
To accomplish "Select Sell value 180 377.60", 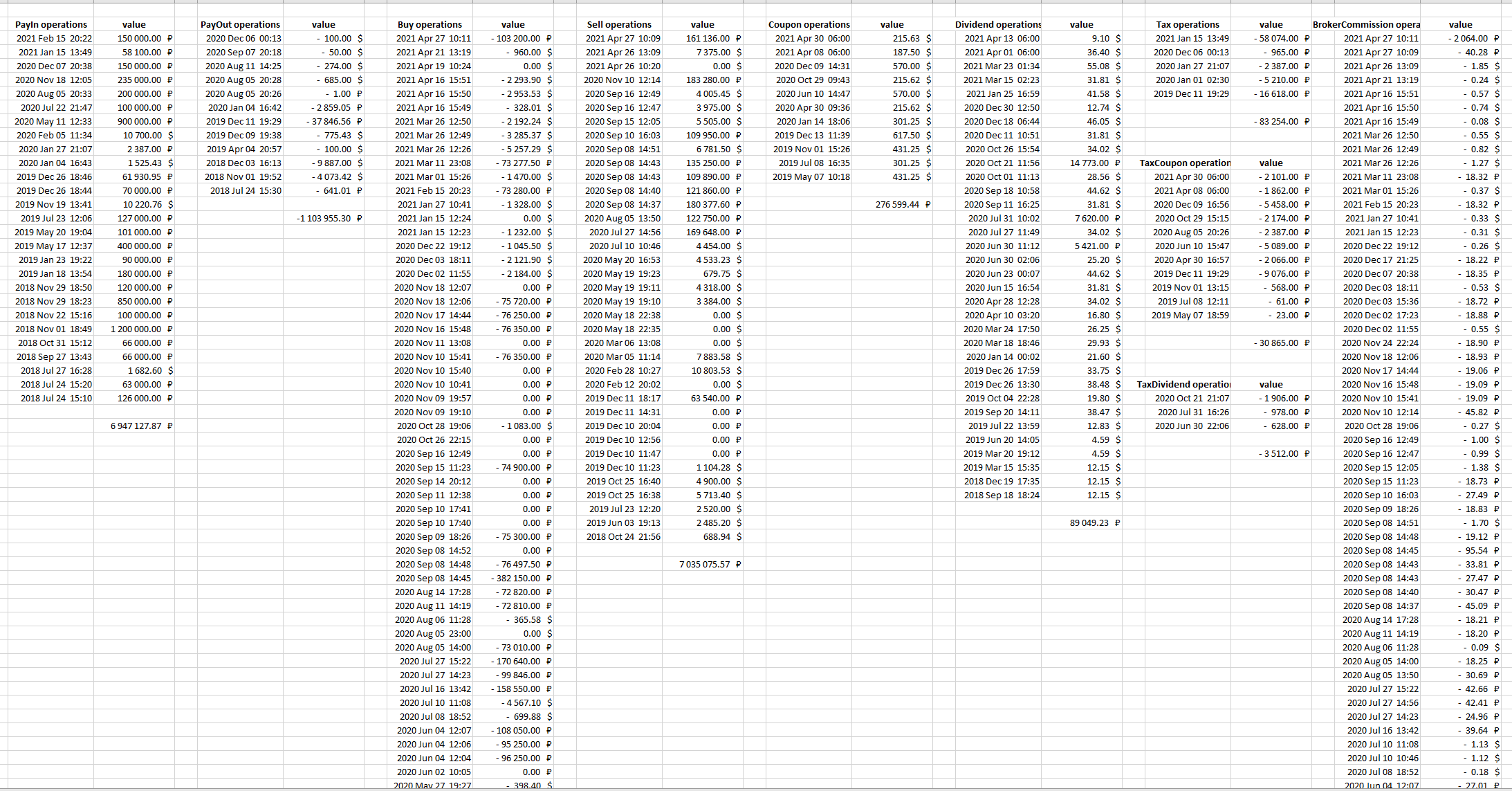I will click(x=703, y=204).
